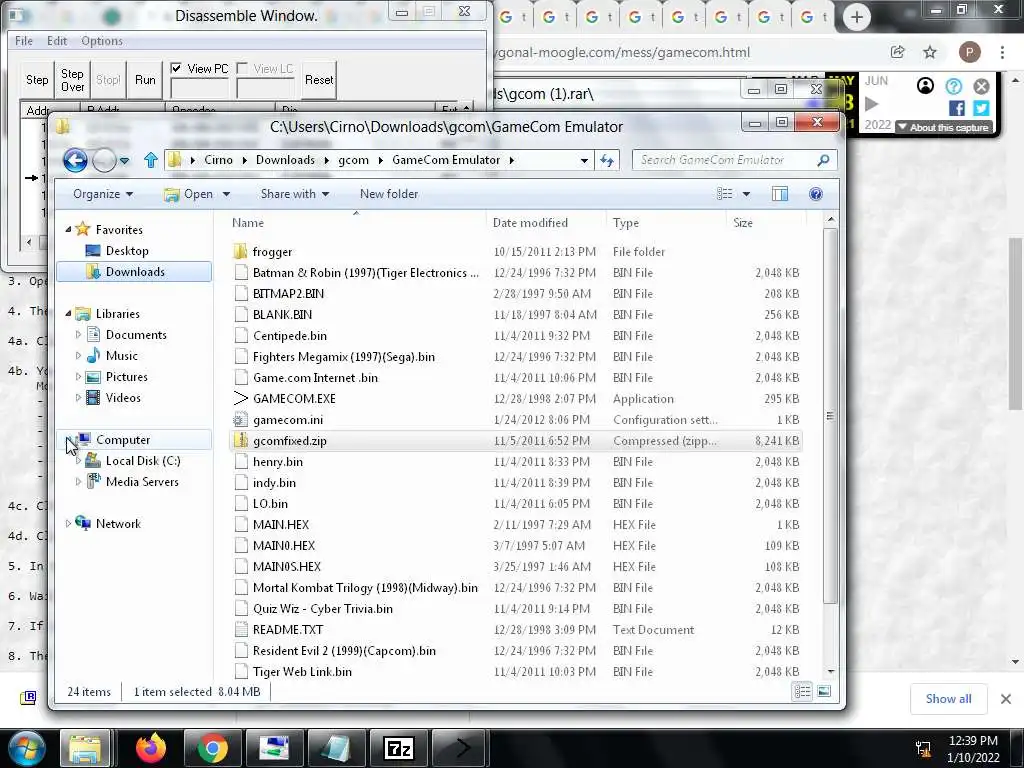
Task: Open a new Chrome tab
Action: (857, 18)
